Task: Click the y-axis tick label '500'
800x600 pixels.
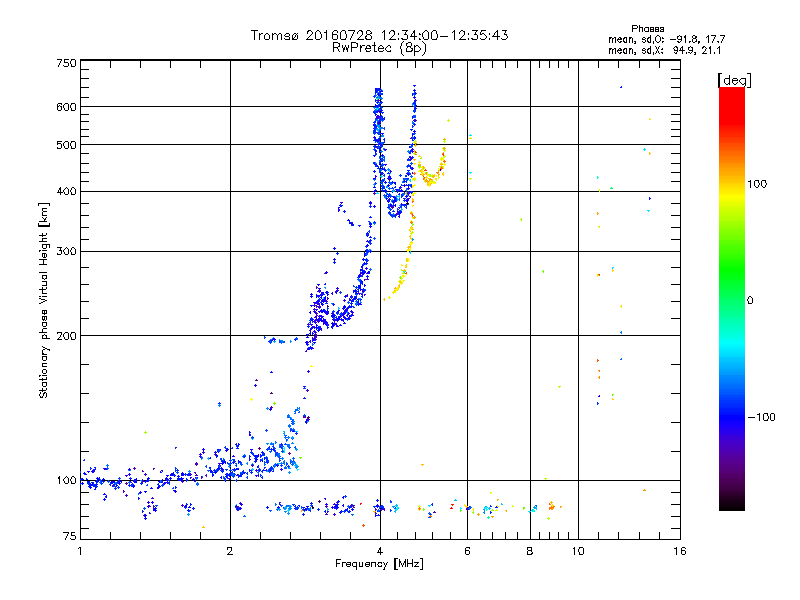Action: point(67,145)
